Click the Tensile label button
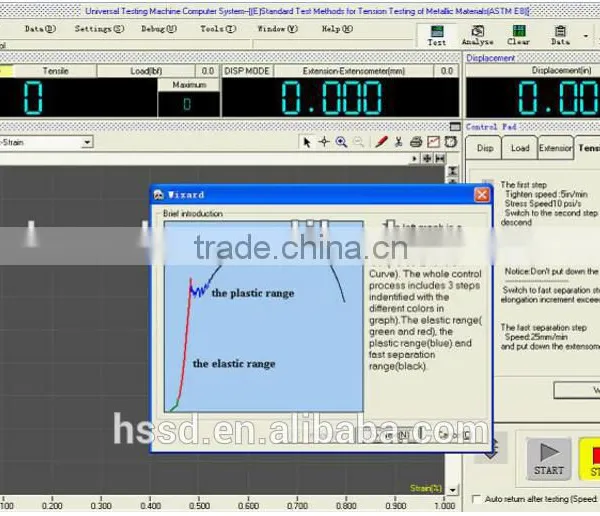Image resolution: width=600 pixels, height=516 pixels. (55, 71)
